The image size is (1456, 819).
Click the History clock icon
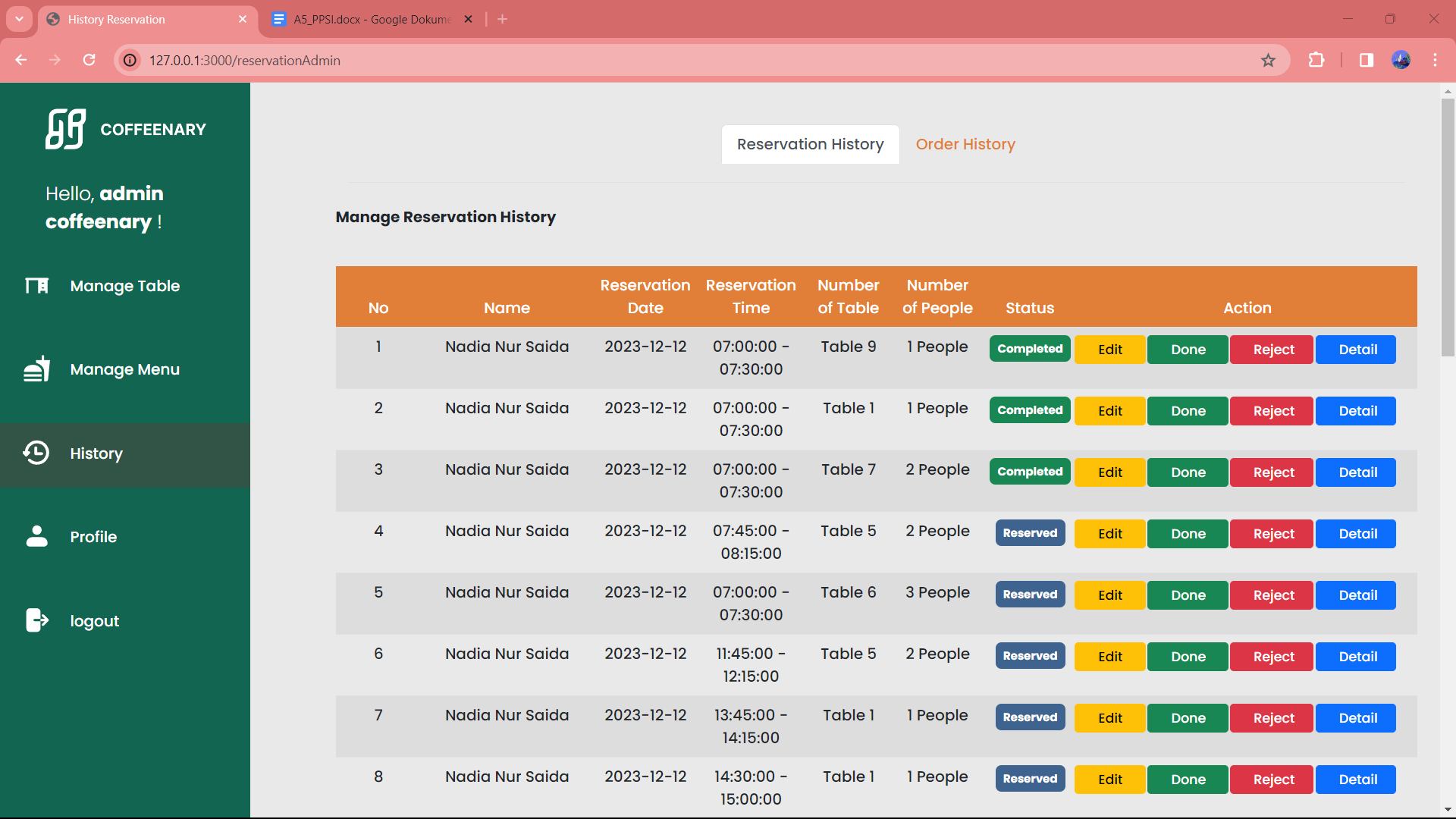point(36,453)
